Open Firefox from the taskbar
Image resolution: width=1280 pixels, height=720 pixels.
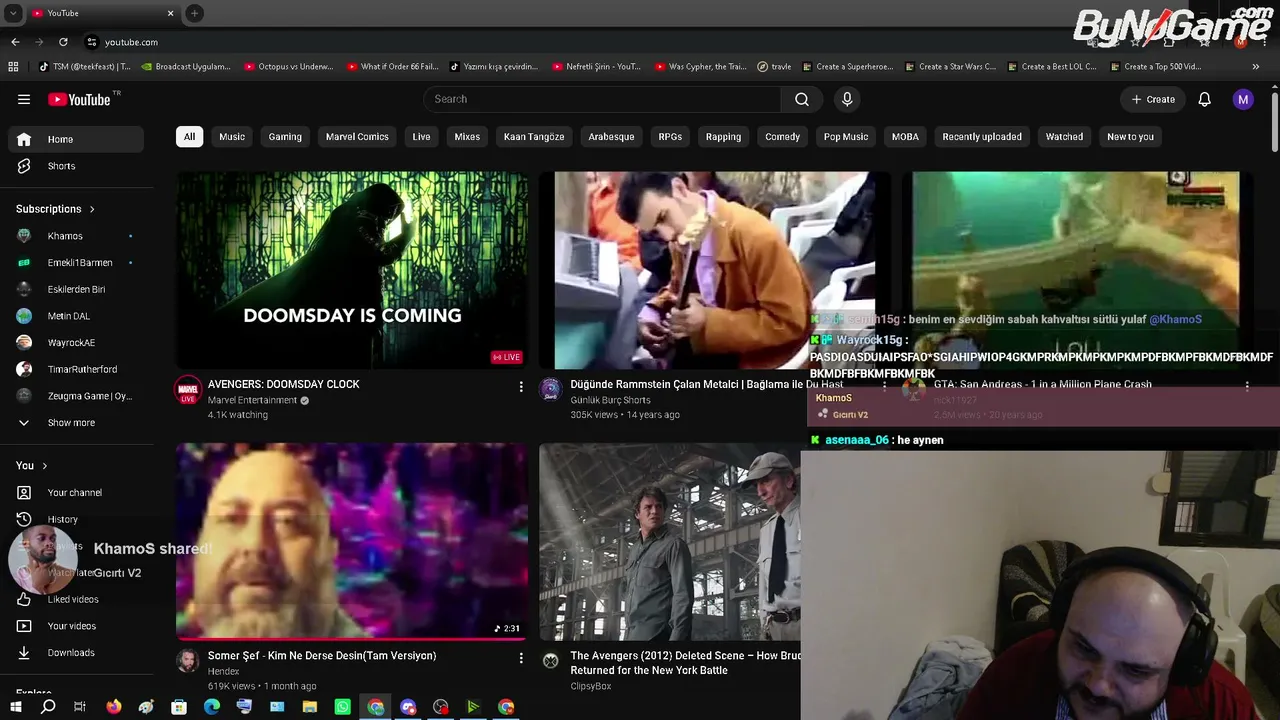(x=114, y=707)
